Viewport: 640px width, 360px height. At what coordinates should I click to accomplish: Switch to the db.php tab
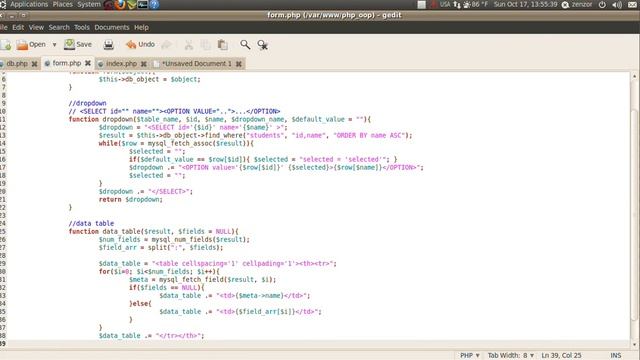point(17,64)
